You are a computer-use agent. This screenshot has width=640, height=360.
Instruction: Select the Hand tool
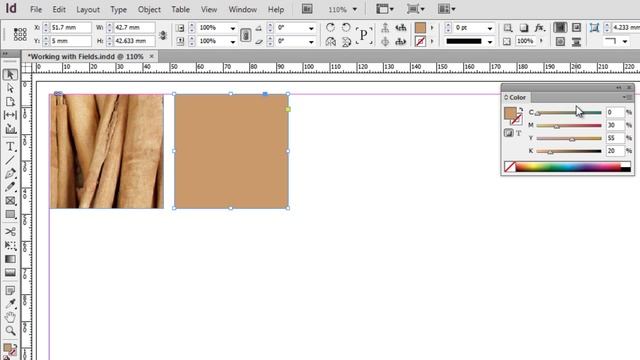pyautogui.click(x=10, y=317)
